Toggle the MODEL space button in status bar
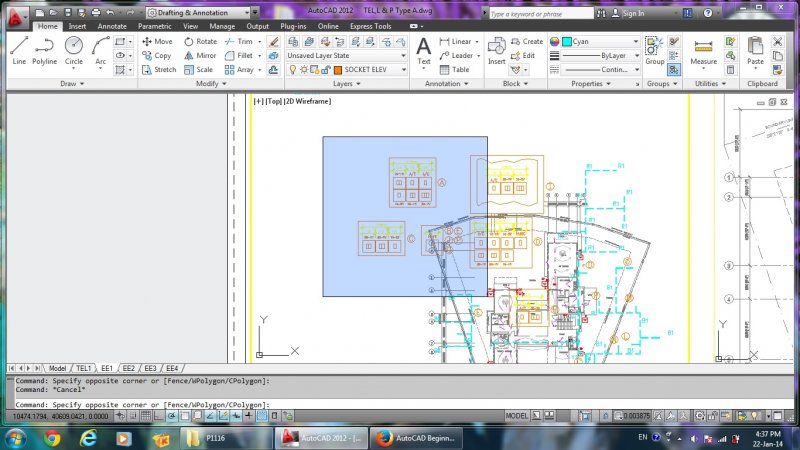This screenshot has width=800, height=450. click(517, 415)
